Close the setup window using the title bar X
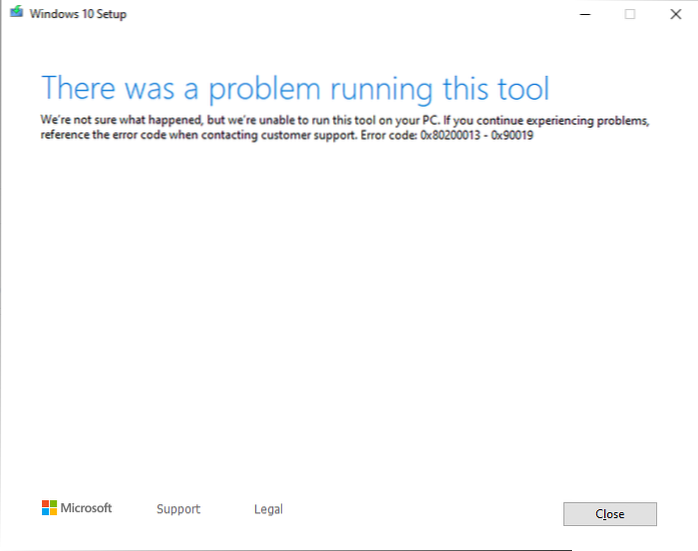 (x=675, y=14)
